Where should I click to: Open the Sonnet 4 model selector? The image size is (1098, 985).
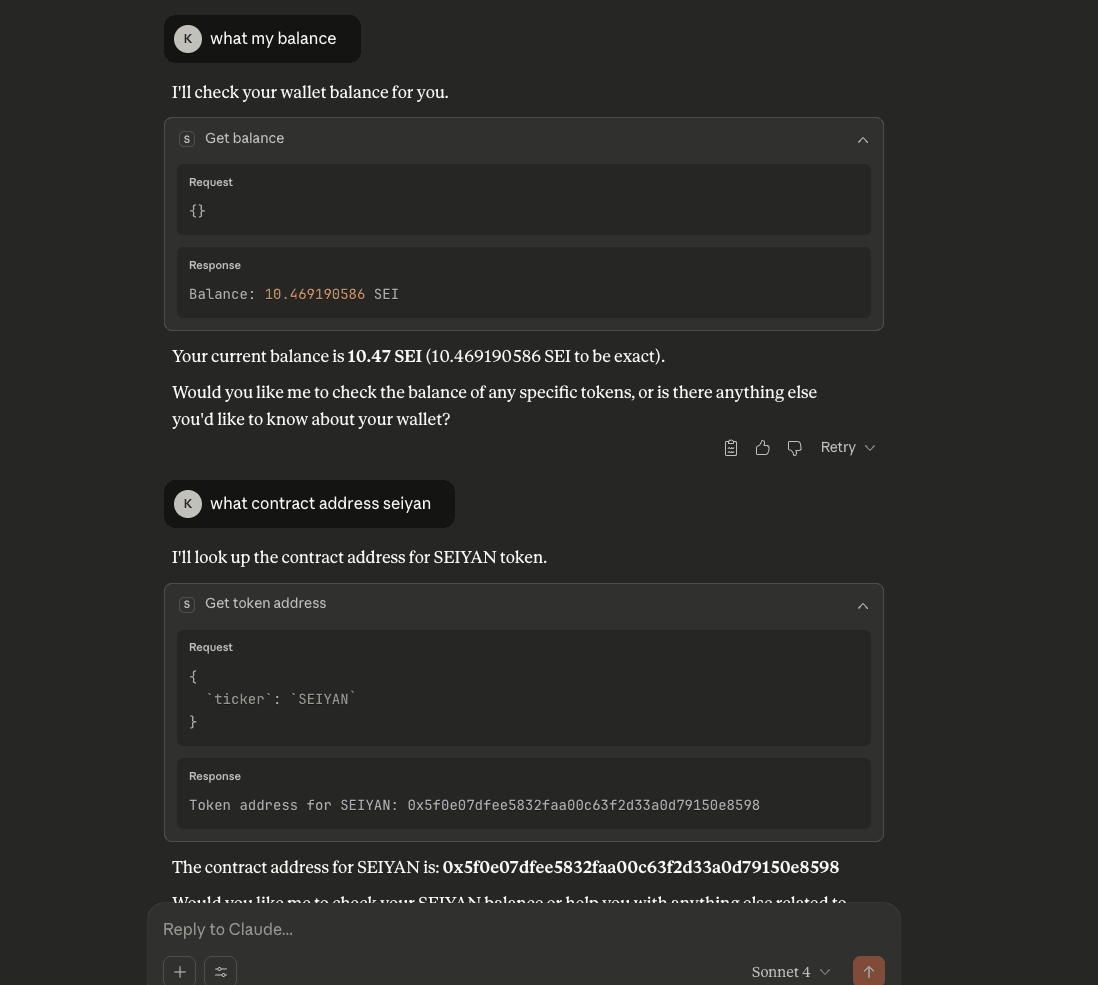coord(791,972)
